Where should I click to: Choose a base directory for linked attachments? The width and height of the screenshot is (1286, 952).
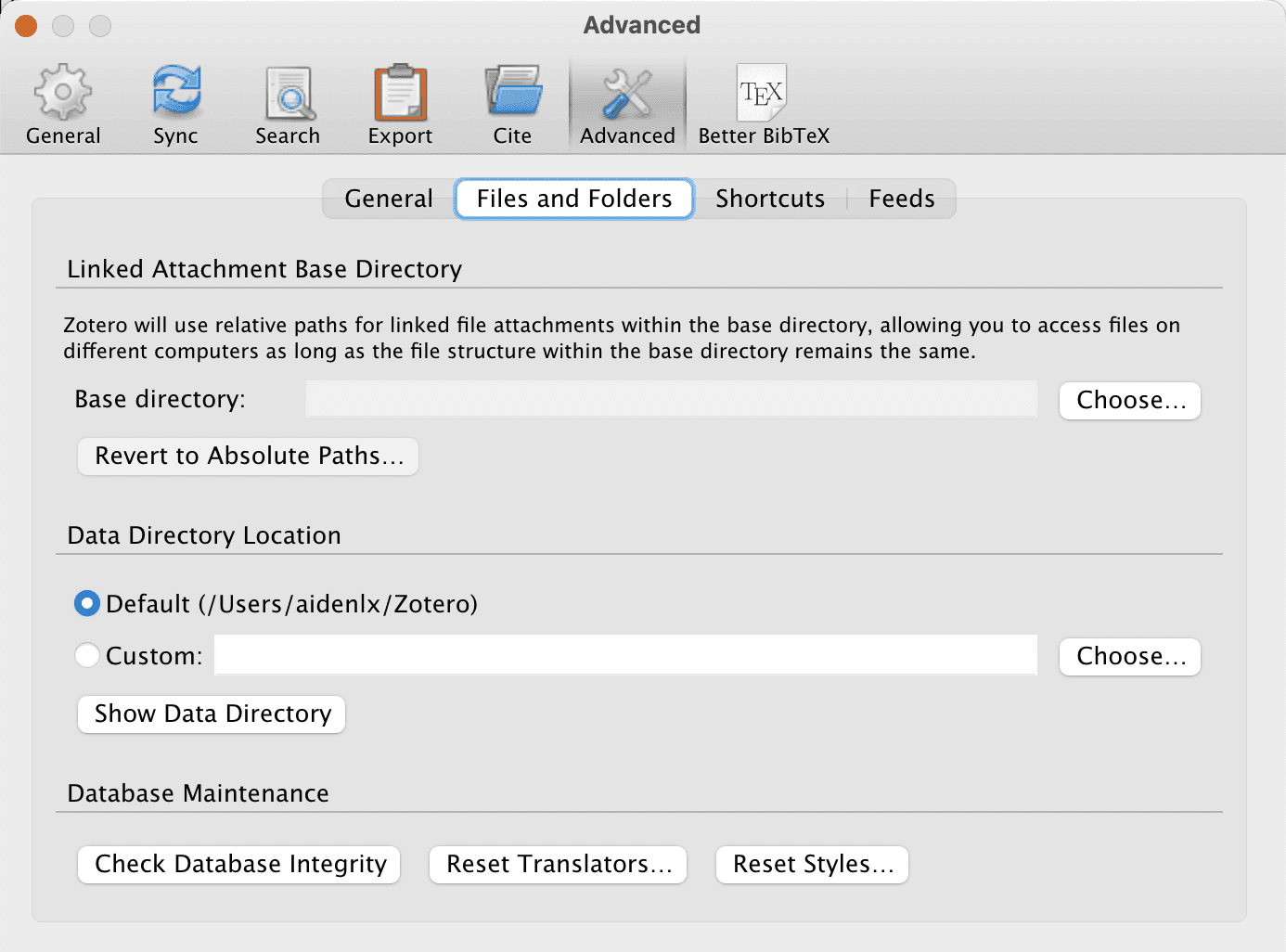click(1130, 401)
